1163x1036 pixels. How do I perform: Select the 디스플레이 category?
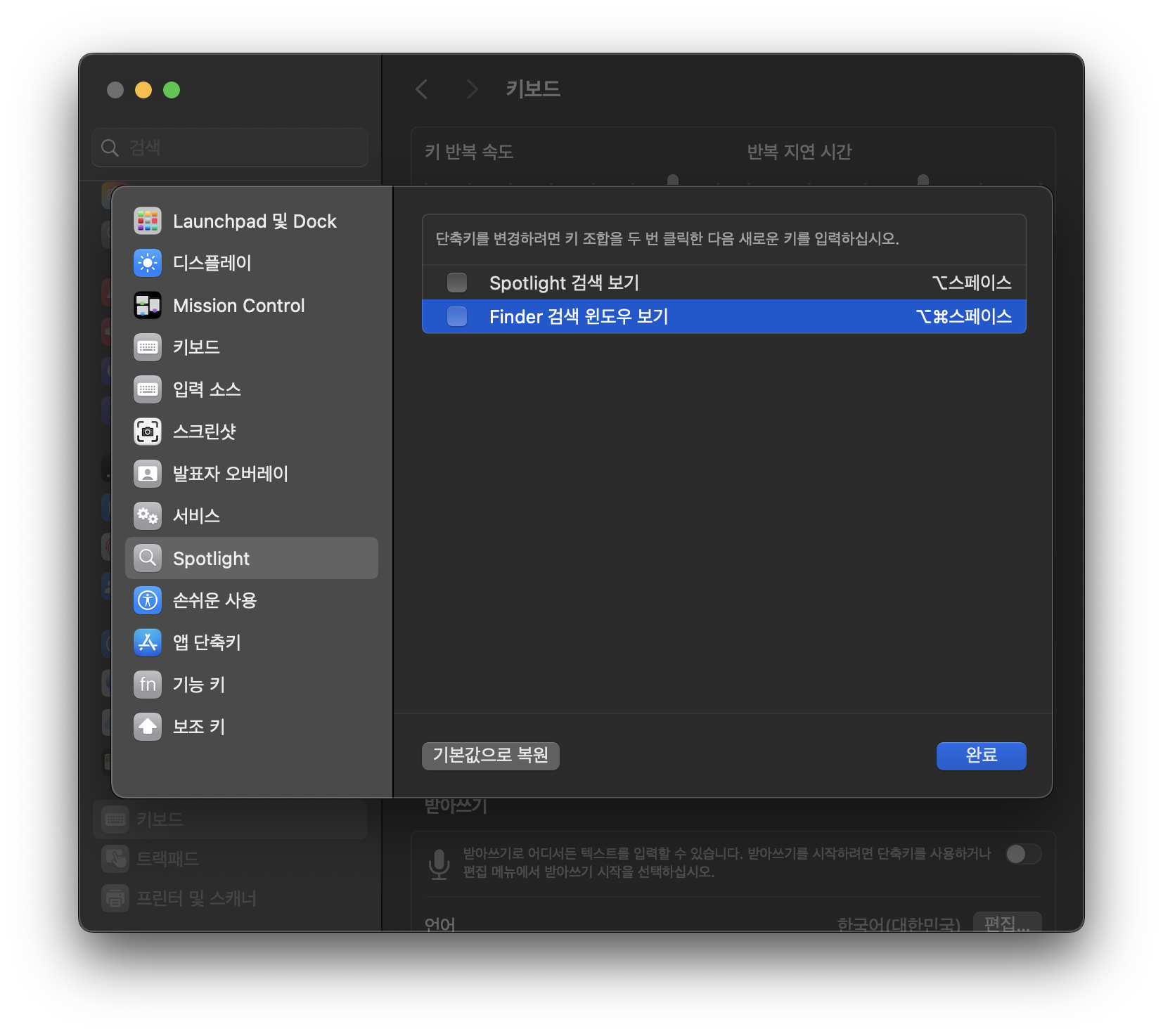pos(252,263)
